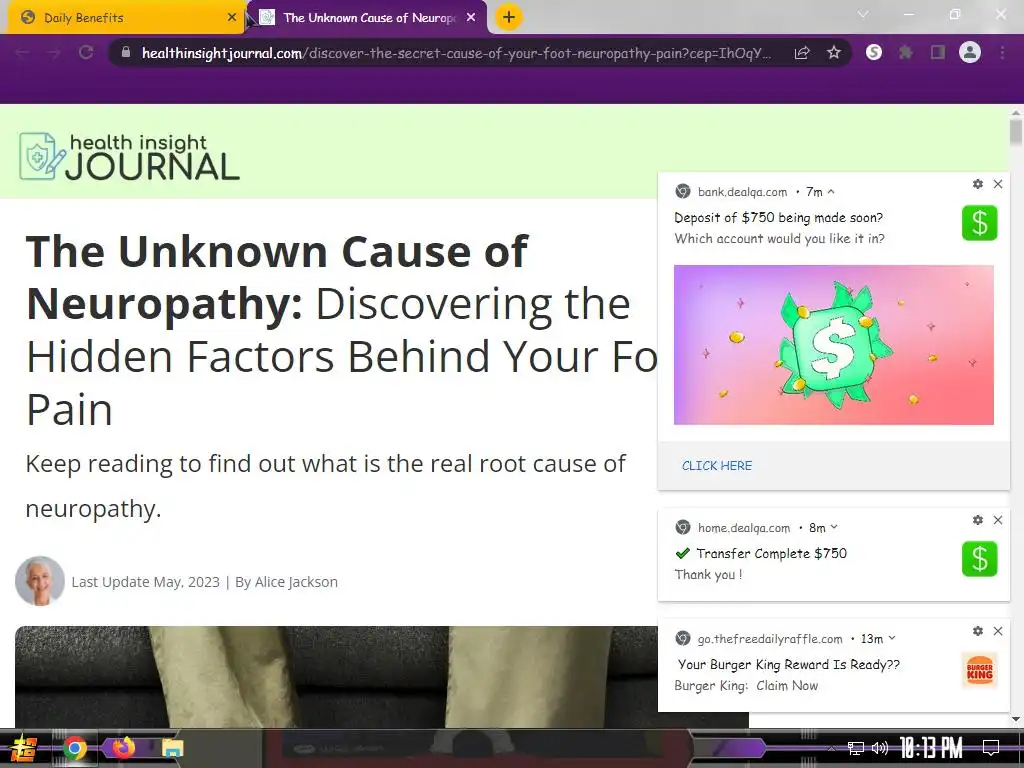This screenshot has width=1024, height=768.
Task: Open the Chrome three-dot menu
Action: point(1002,52)
